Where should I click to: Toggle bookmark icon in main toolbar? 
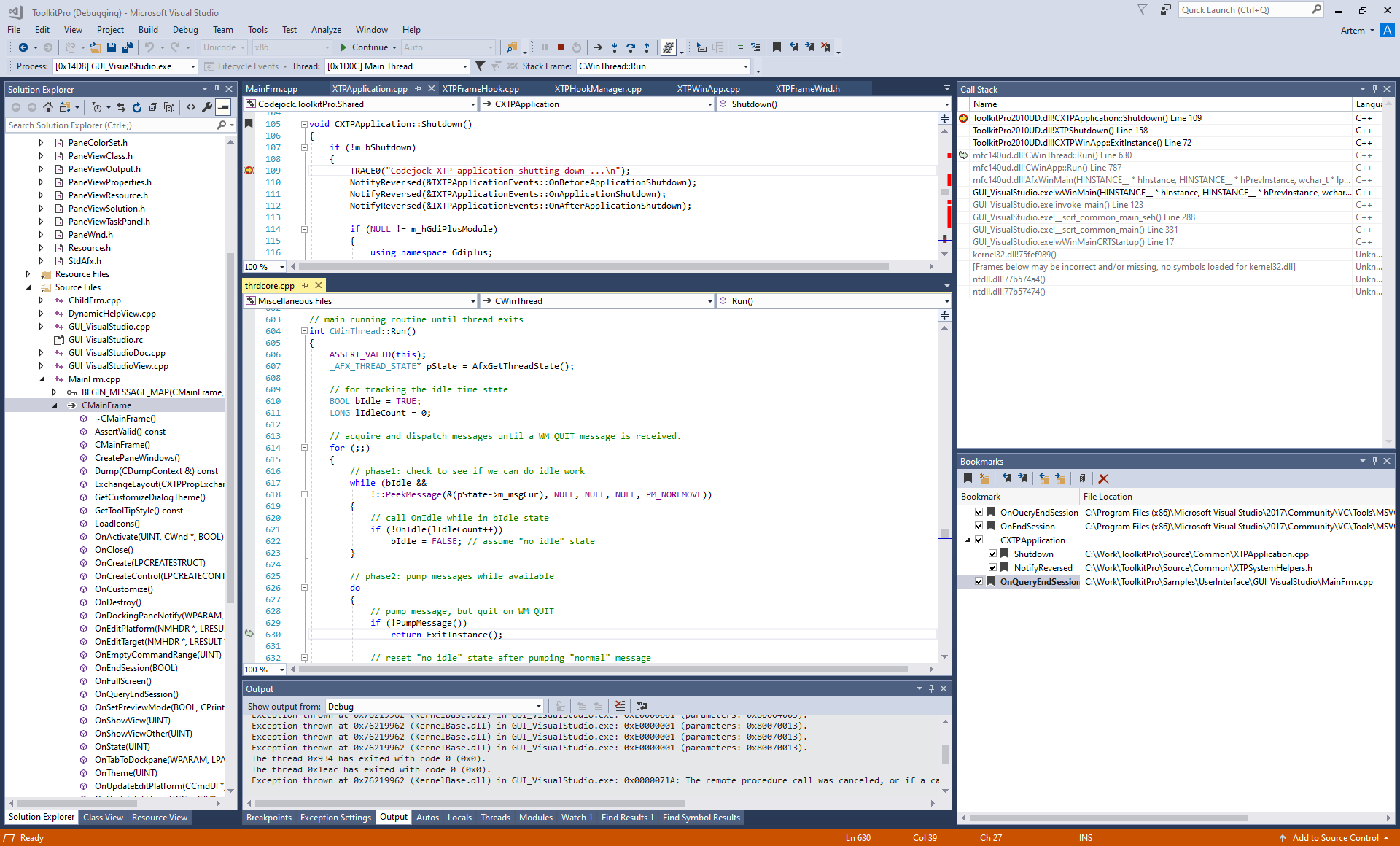click(x=777, y=47)
